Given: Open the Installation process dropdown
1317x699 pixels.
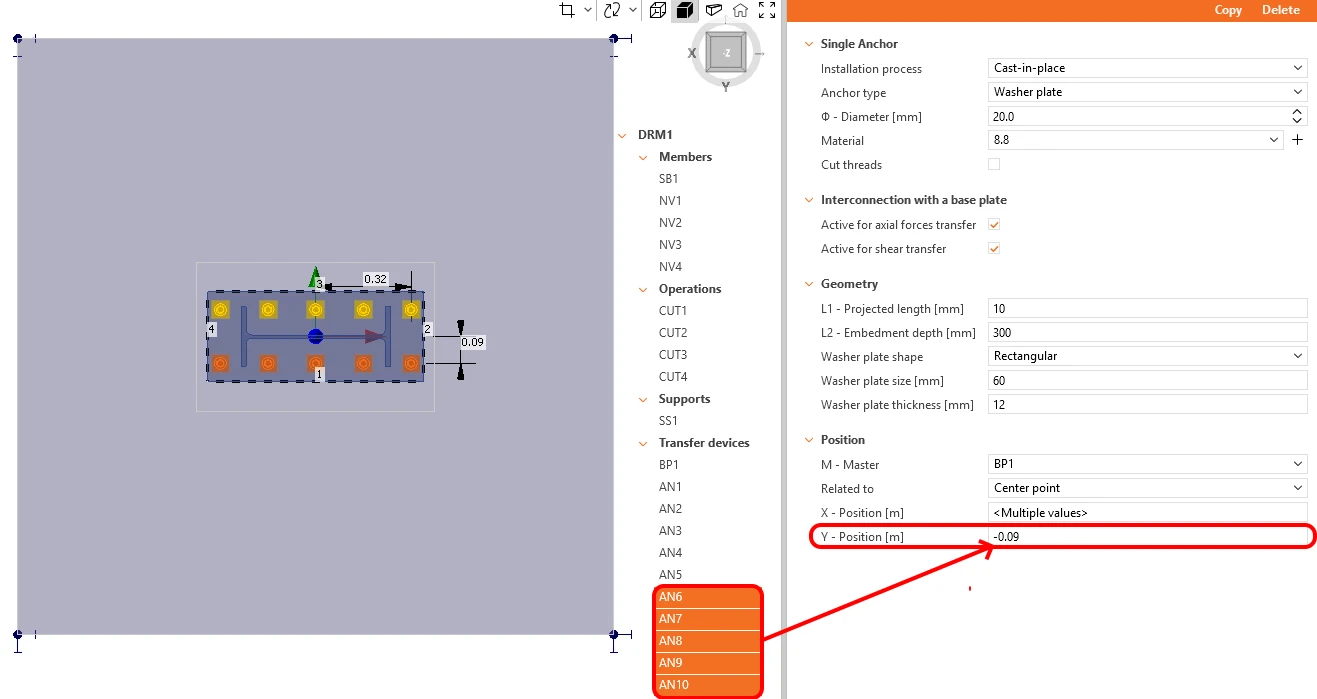Looking at the screenshot, I should 1147,68.
